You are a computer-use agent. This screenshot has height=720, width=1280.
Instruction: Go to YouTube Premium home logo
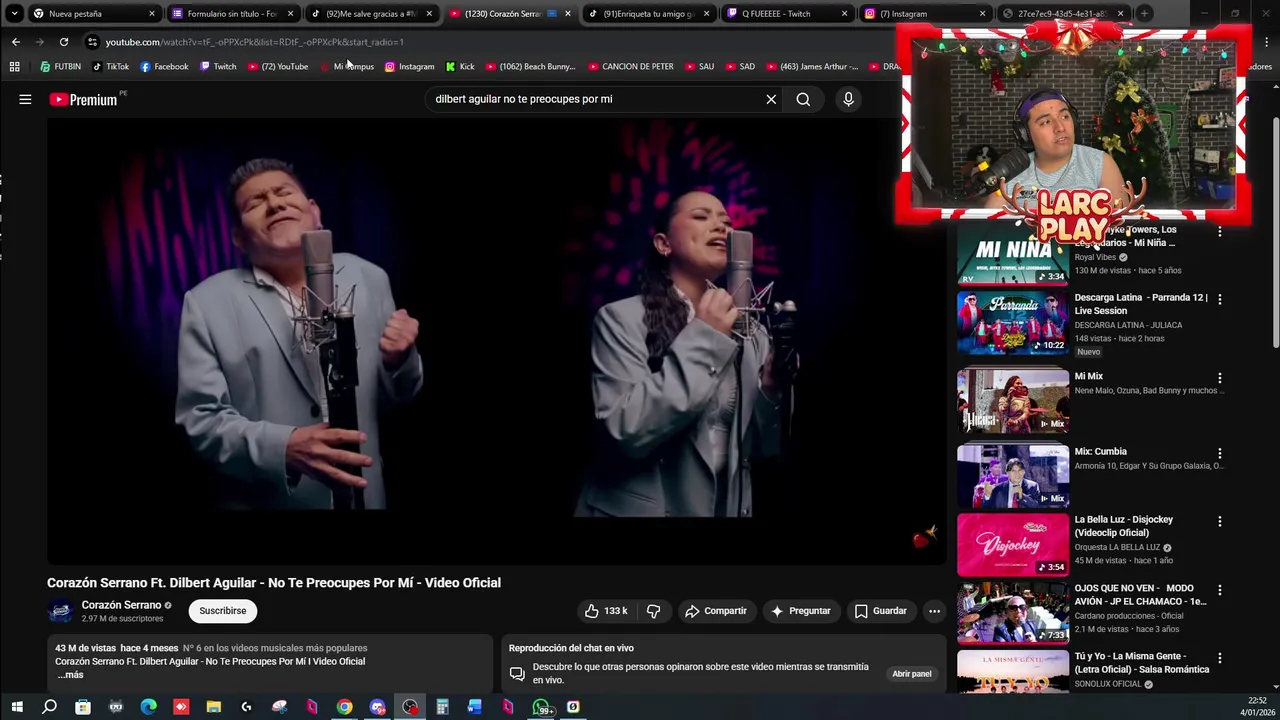pos(83,99)
